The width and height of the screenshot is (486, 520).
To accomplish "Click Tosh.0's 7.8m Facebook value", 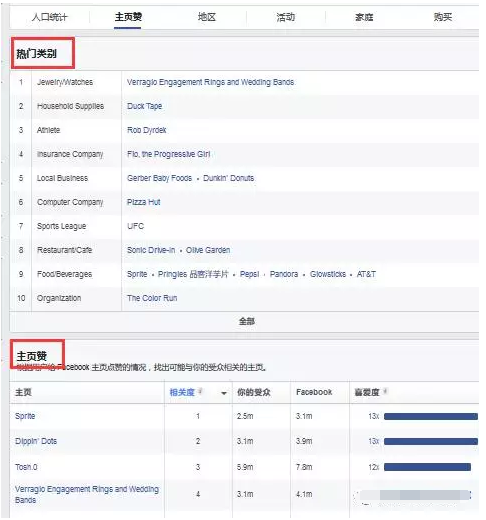I will (304, 467).
